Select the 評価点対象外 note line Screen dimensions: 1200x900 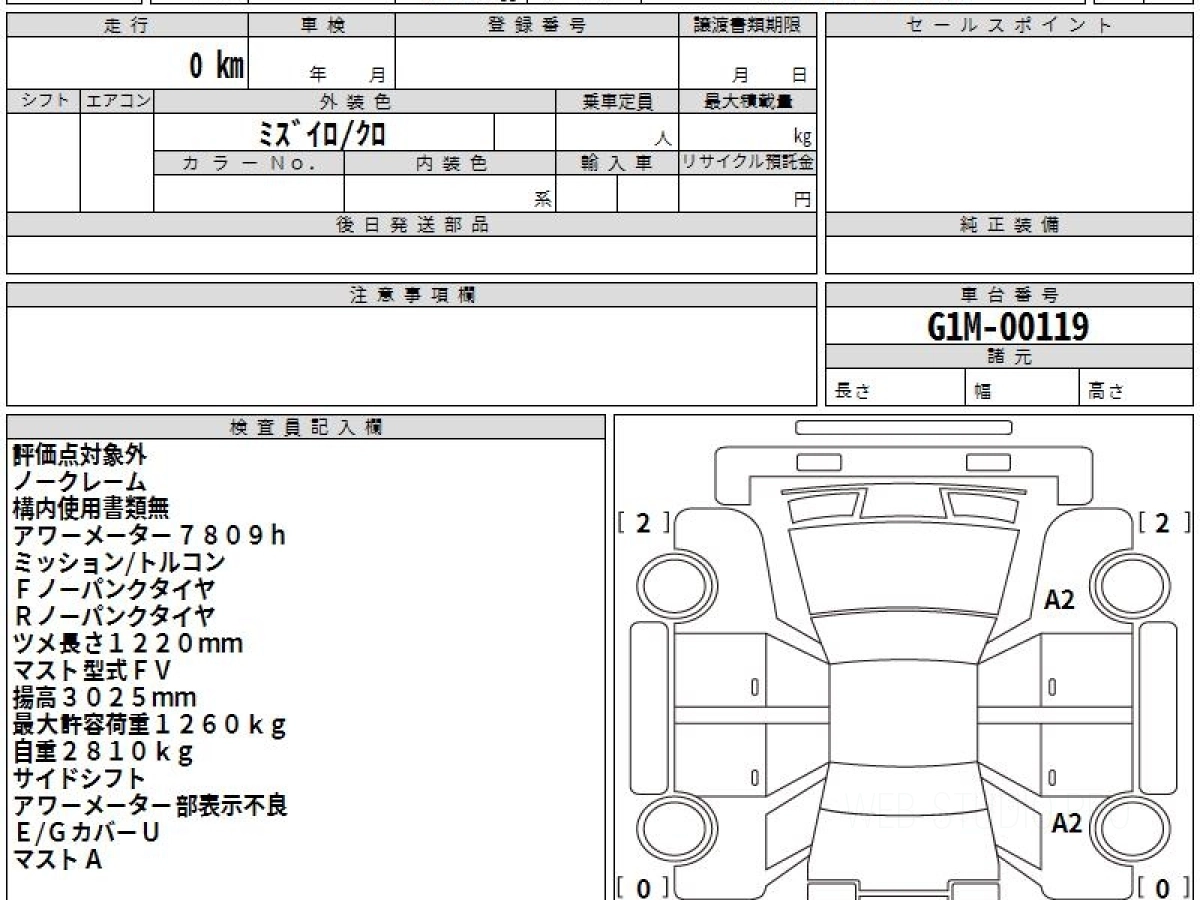tap(79, 455)
